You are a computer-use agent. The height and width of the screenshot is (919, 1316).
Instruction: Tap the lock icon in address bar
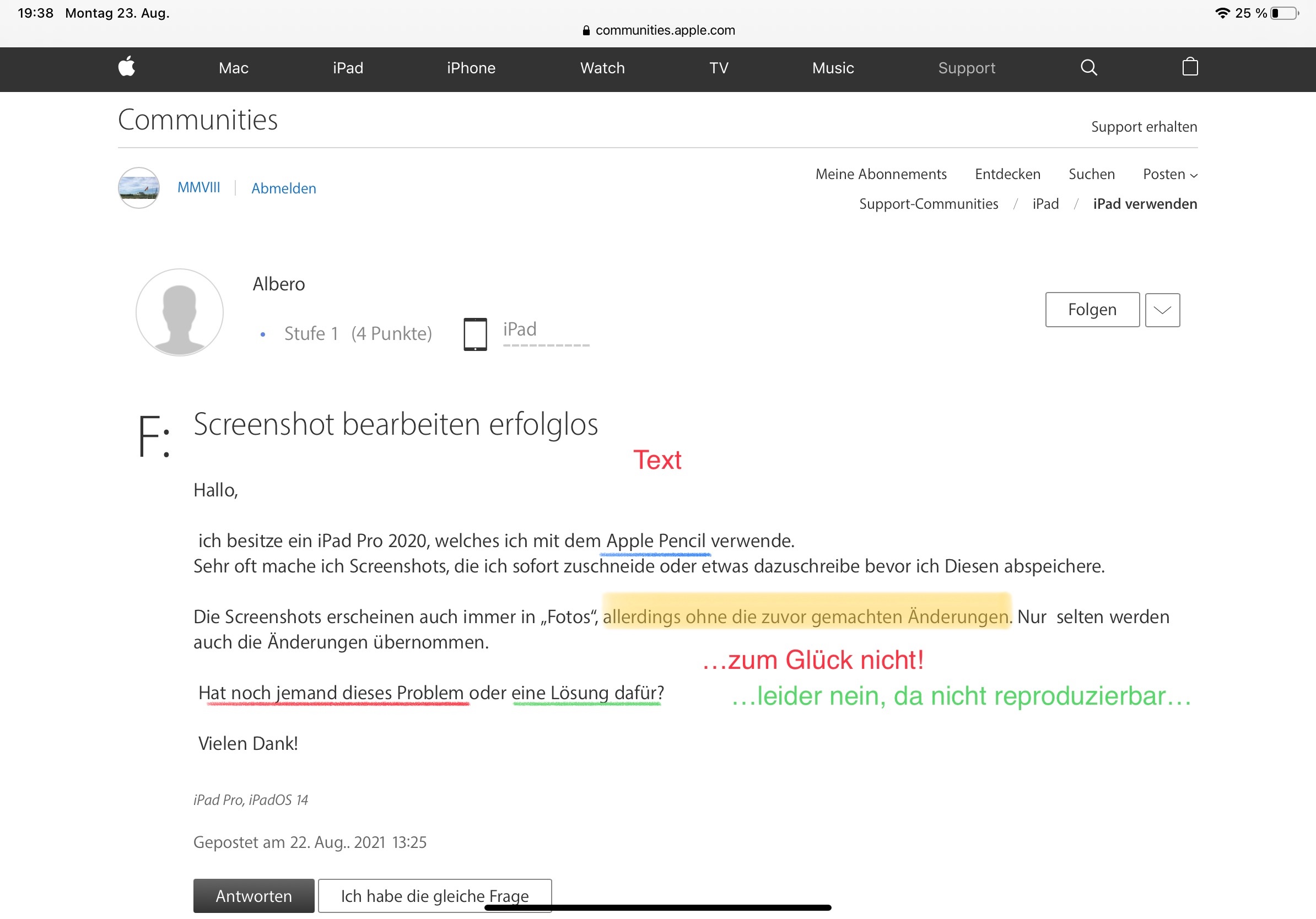tap(586, 30)
